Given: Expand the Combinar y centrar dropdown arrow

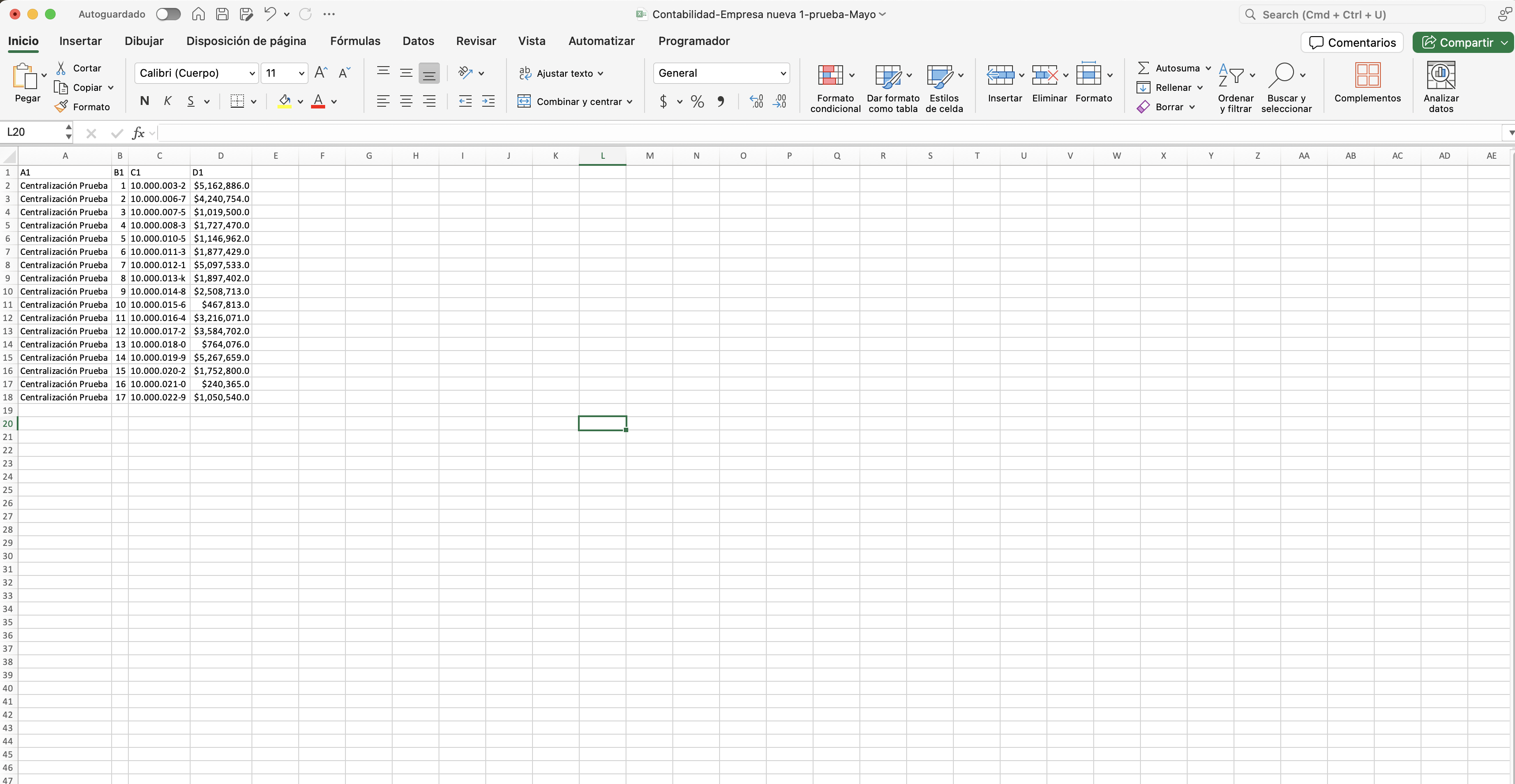Looking at the screenshot, I should 630,102.
